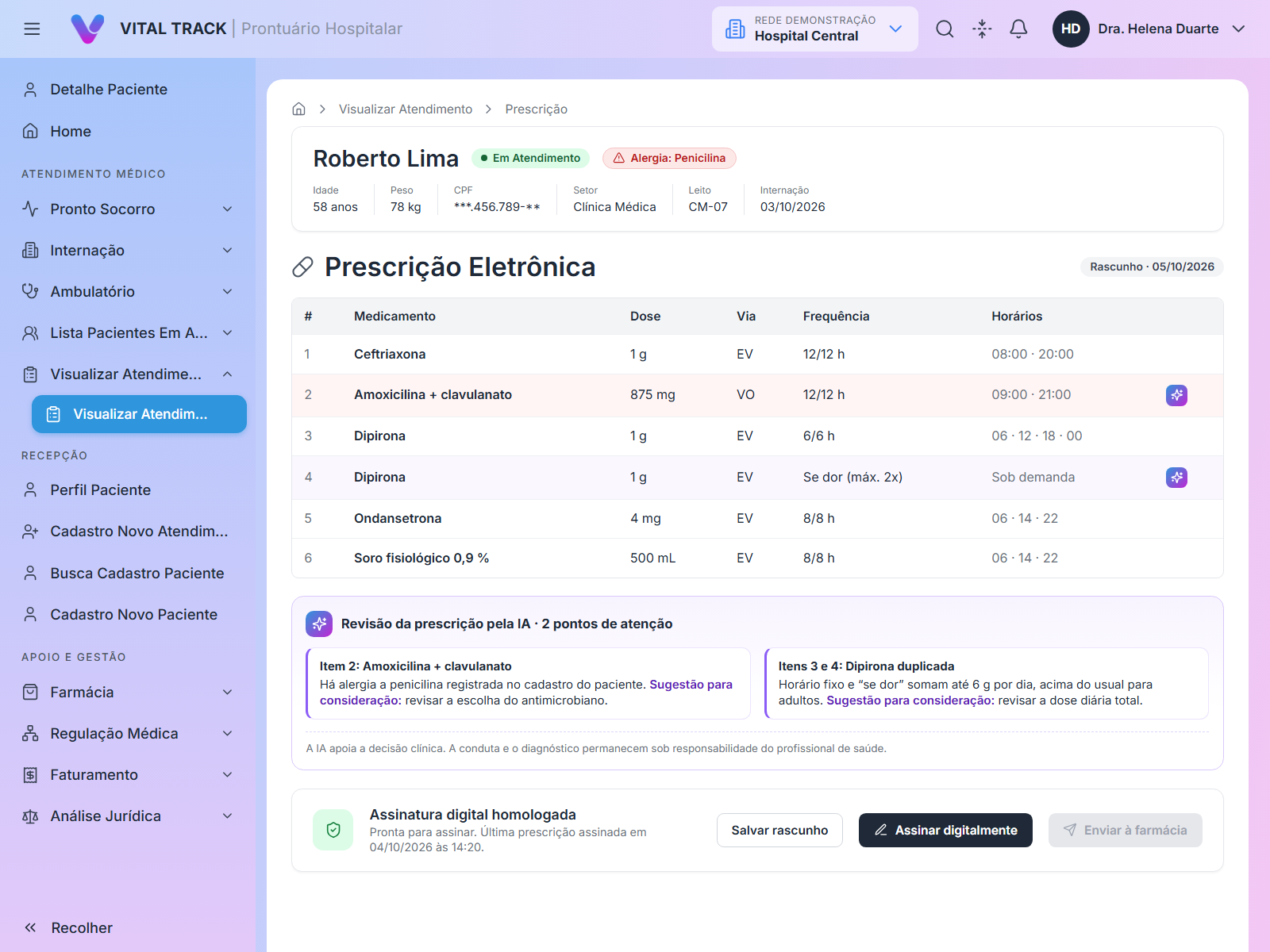Collapse sidebar with Recolher

[x=68, y=927]
